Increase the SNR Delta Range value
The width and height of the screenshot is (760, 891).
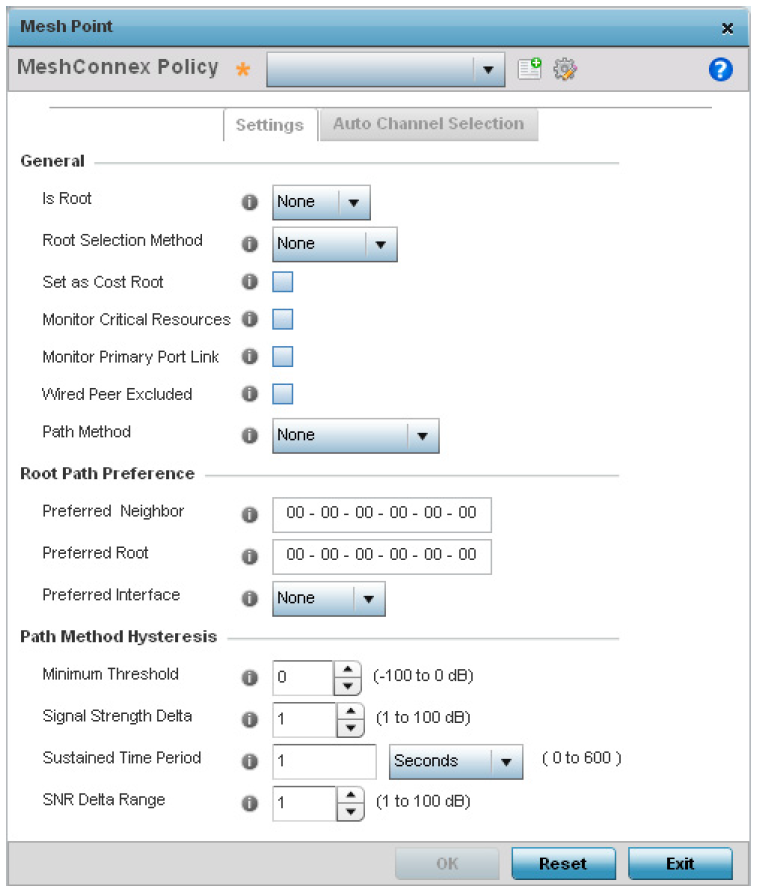(351, 795)
